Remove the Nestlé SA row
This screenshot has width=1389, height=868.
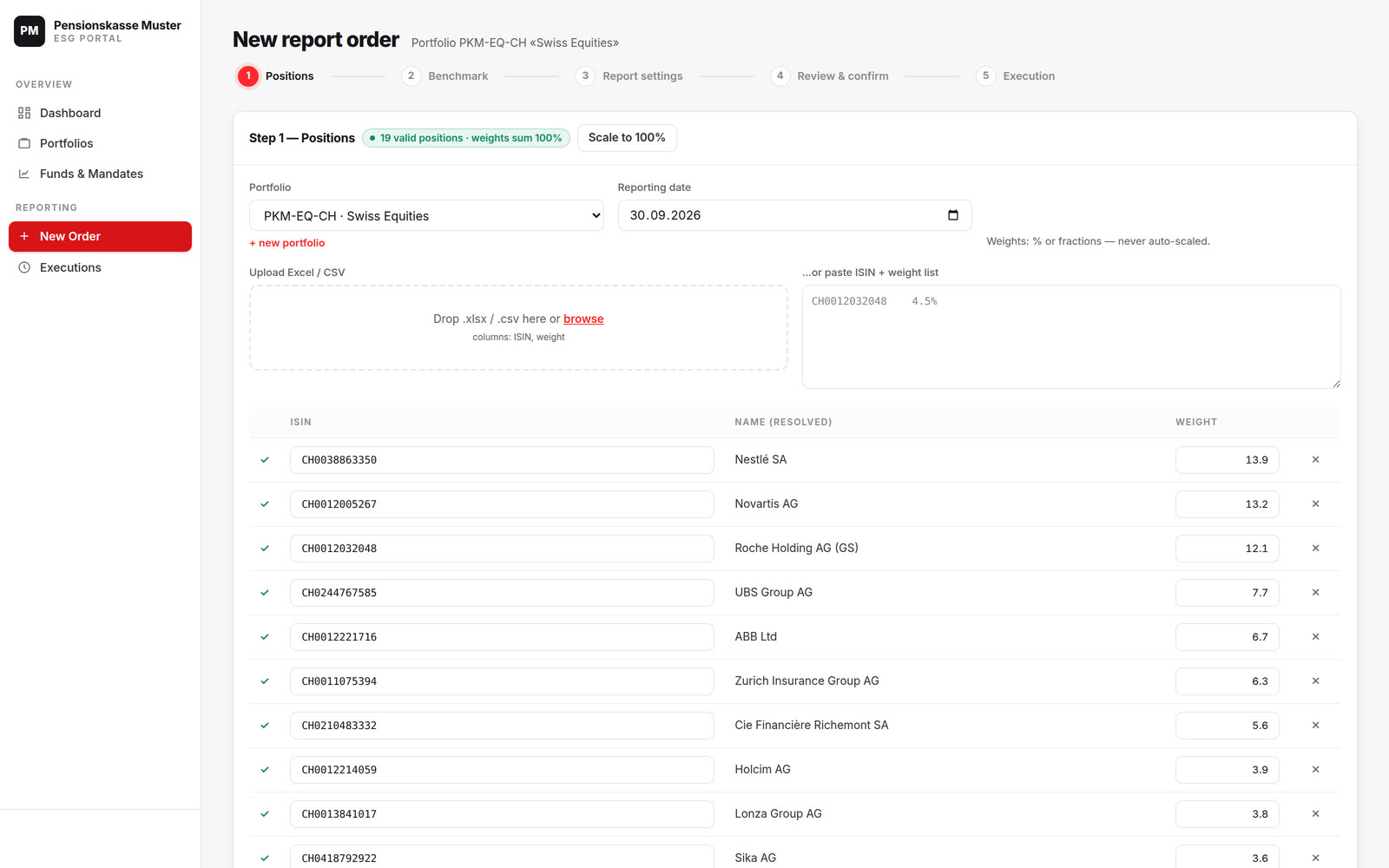pos(1315,460)
